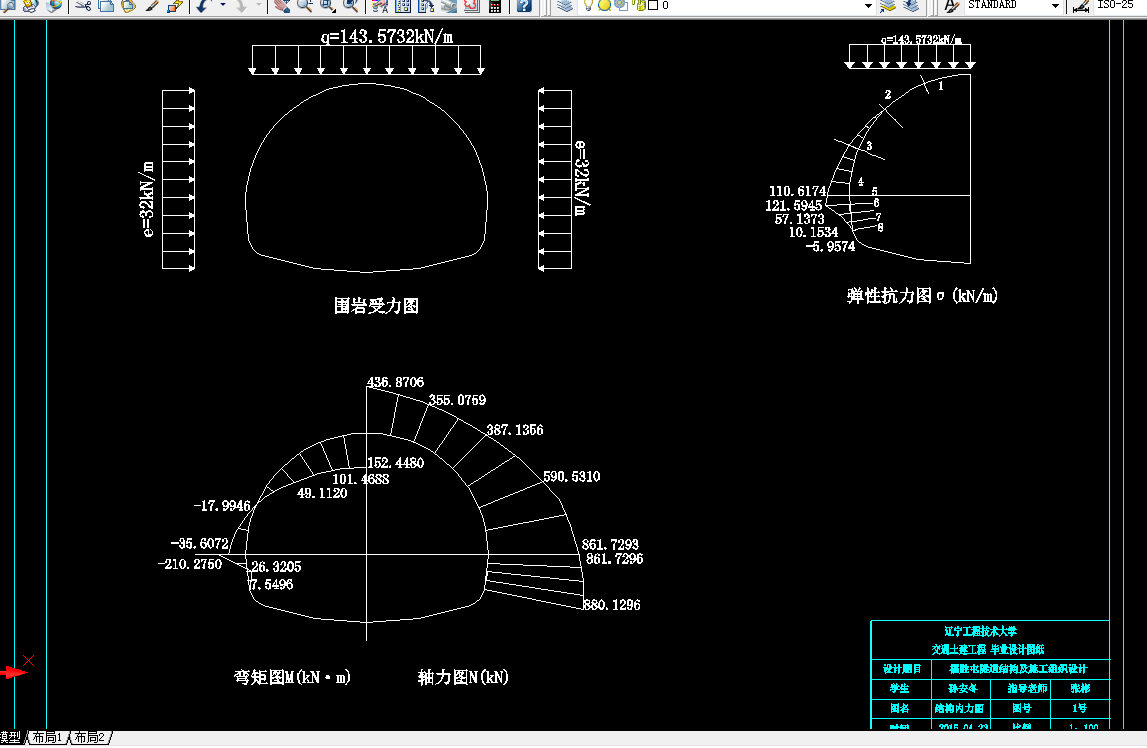This screenshot has height=748, width=1147.
Task: Activate the Pan hand tool
Action: coord(282,6)
